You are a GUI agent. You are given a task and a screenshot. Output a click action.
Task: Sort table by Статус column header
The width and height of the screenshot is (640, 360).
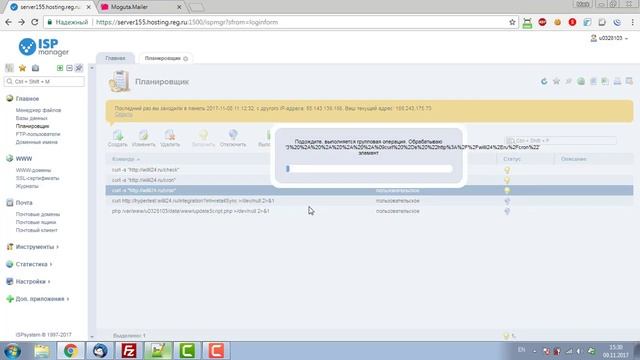[x=511, y=159]
